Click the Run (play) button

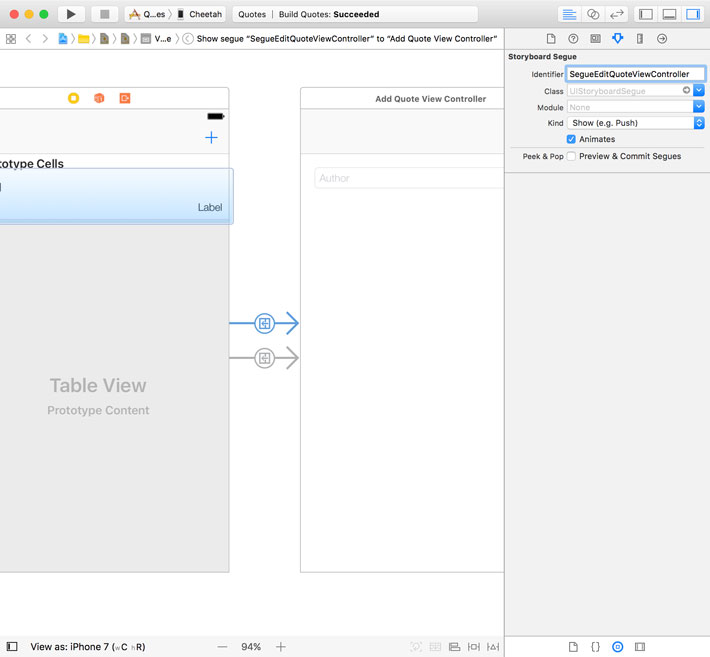[71, 14]
